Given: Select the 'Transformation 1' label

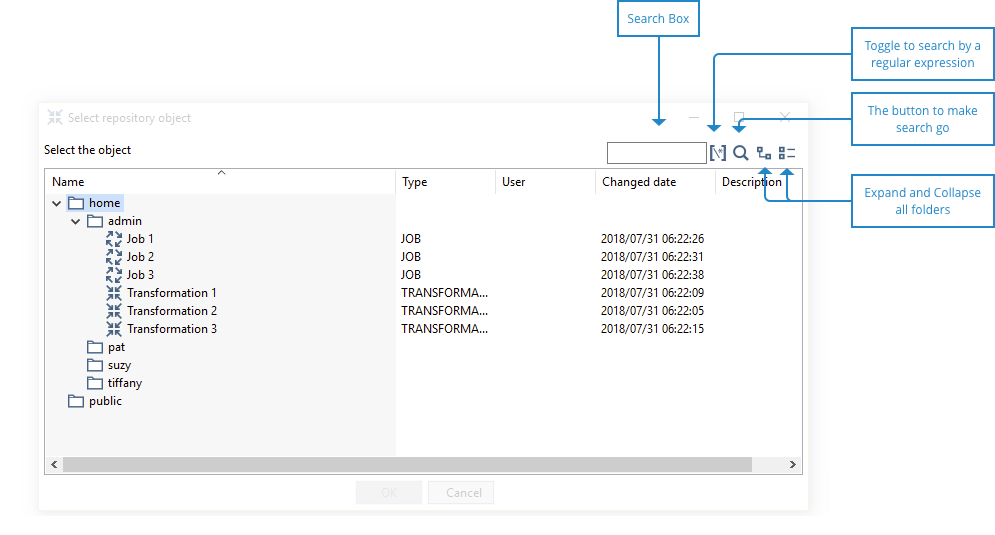Looking at the screenshot, I should pyautogui.click(x=172, y=293).
